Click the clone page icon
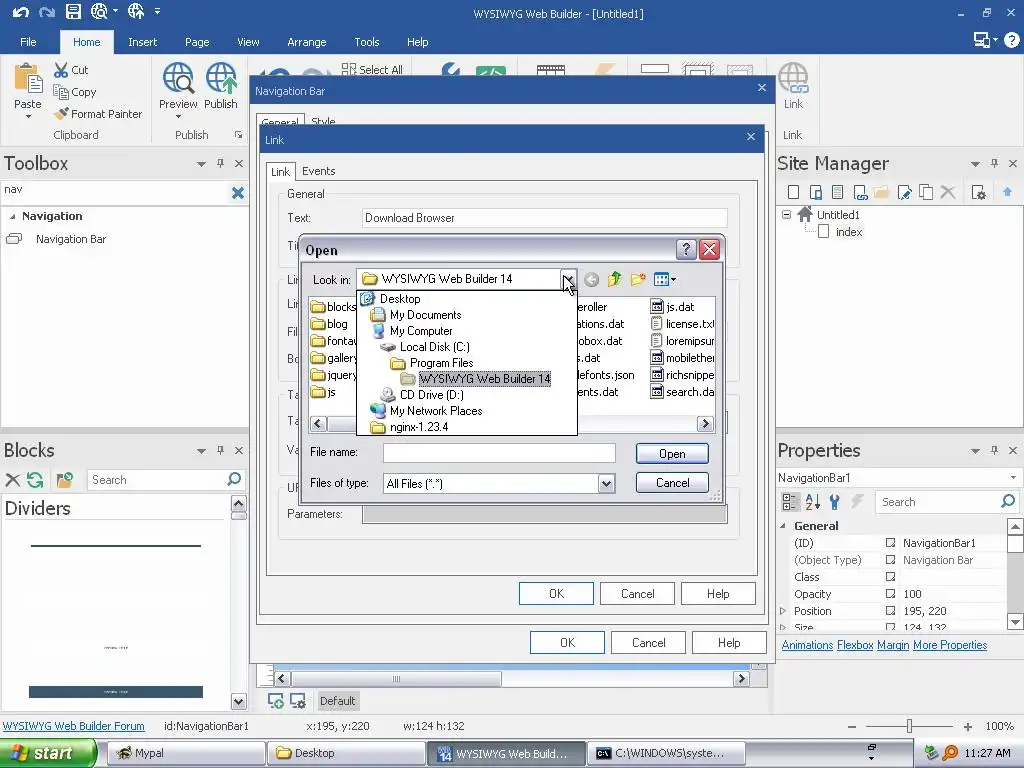 [x=926, y=192]
